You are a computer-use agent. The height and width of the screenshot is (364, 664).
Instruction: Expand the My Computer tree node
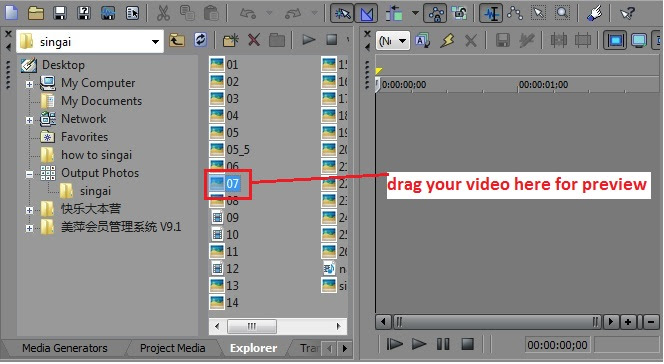[29, 84]
